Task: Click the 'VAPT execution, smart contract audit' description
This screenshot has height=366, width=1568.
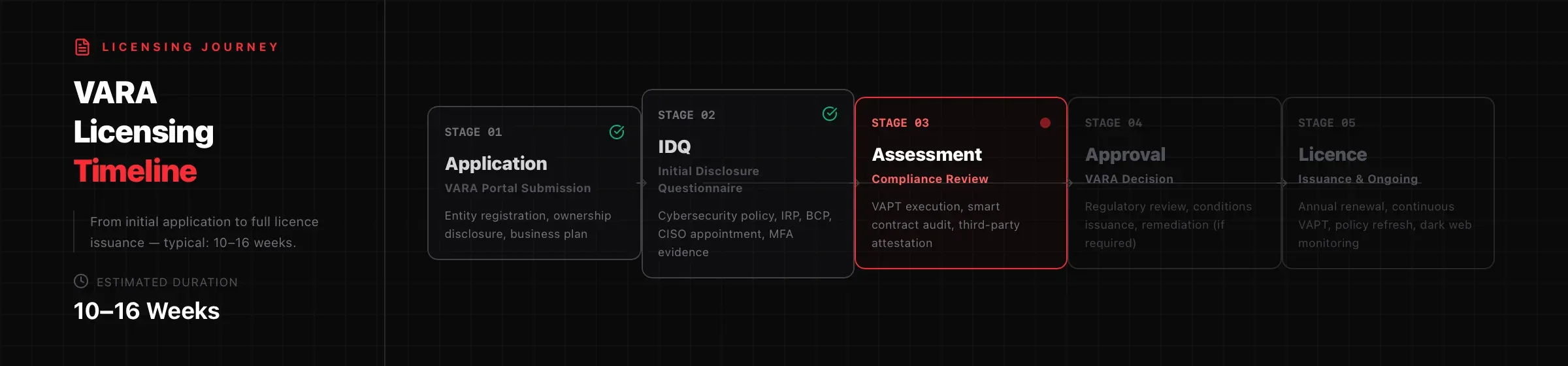Action: pyautogui.click(x=945, y=225)
